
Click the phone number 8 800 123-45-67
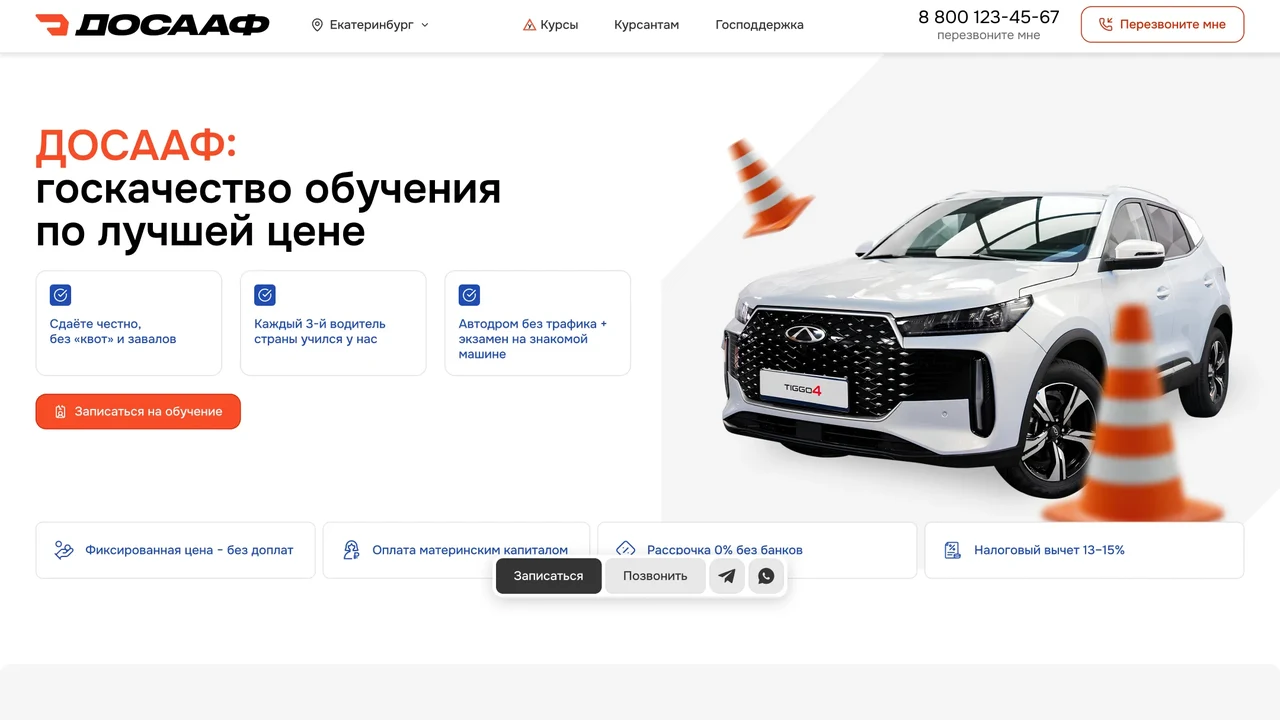pos(989,17)
